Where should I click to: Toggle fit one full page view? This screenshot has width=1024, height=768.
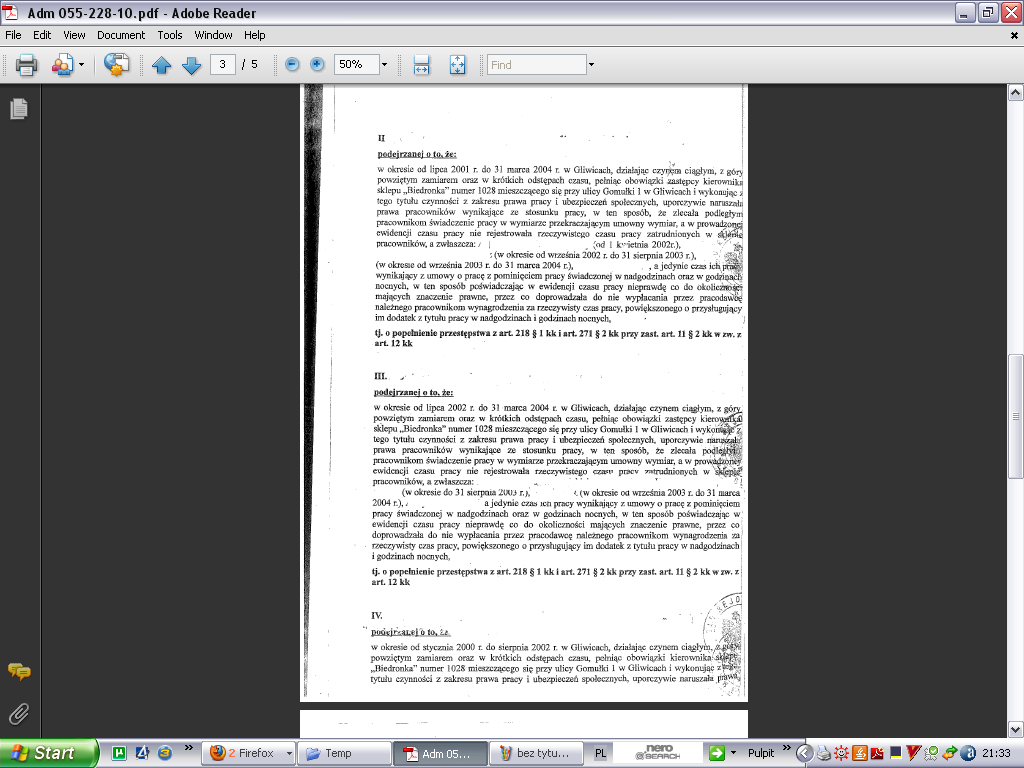[457, 65]
